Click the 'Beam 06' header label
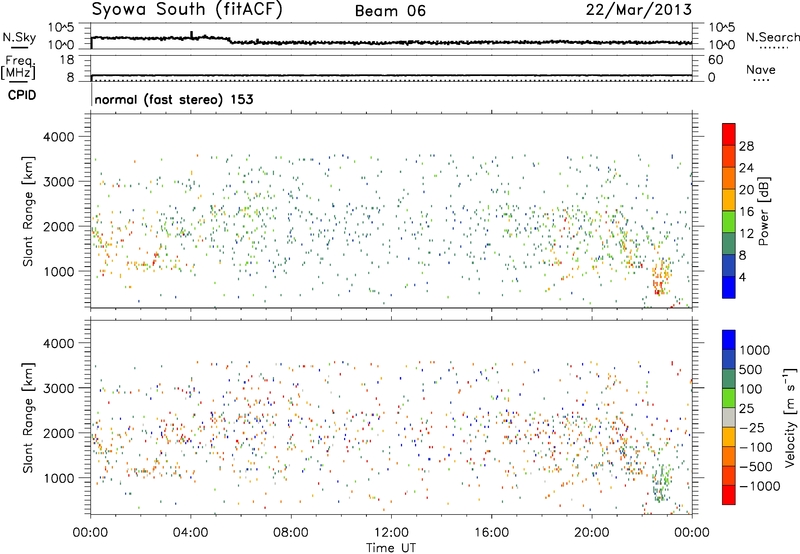Image resolution: width=800 pixels, height=554 pixels. click(390, 11)
